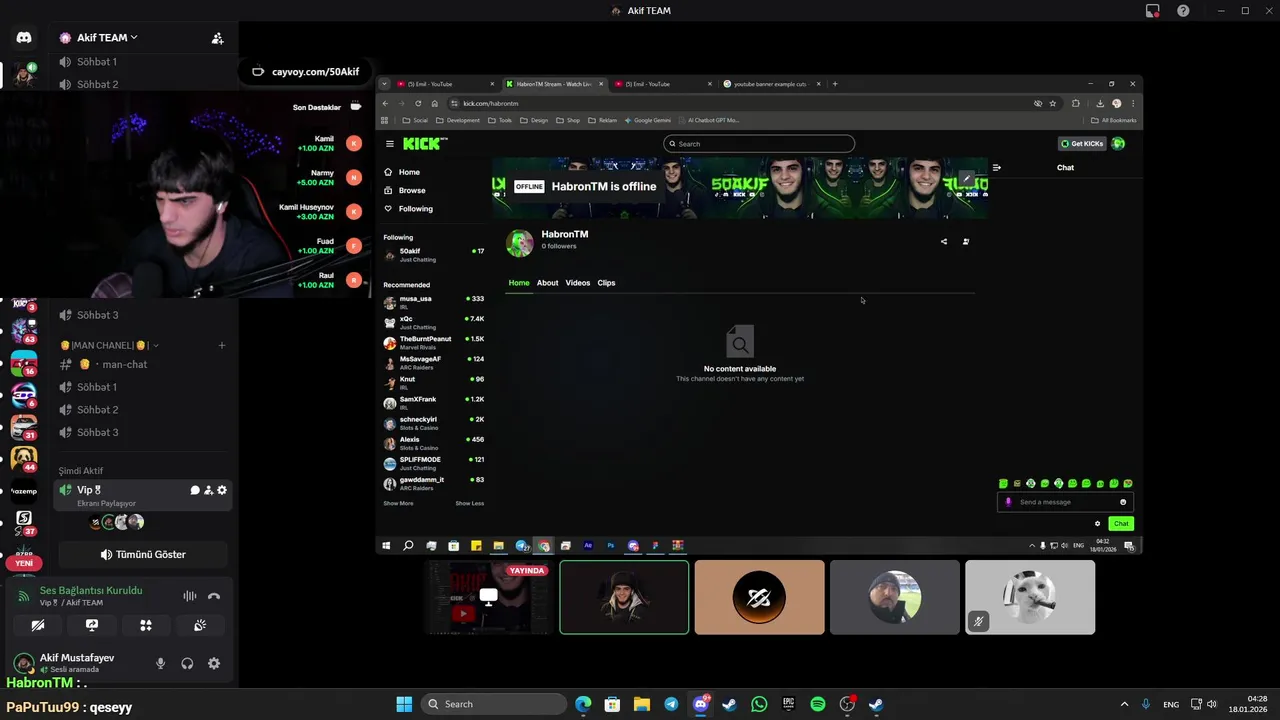Open text chat for Vip voice channel

tap(195, 490)
